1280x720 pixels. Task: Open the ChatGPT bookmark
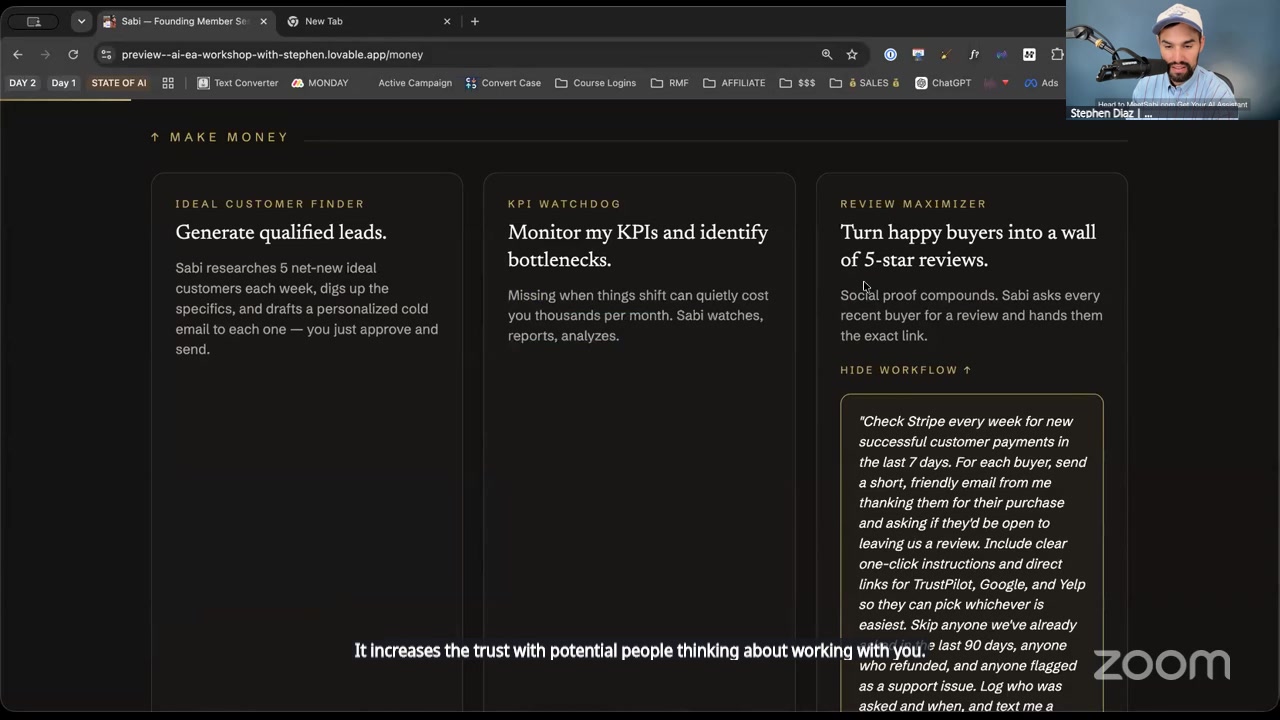point(943,83)
